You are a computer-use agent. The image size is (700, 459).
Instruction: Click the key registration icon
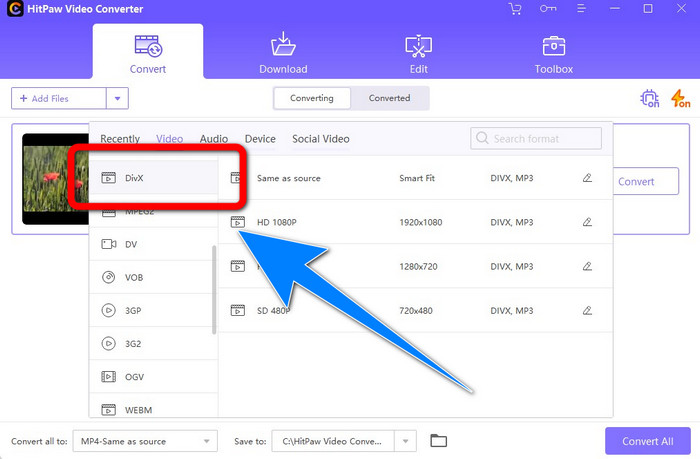point(548,8)
